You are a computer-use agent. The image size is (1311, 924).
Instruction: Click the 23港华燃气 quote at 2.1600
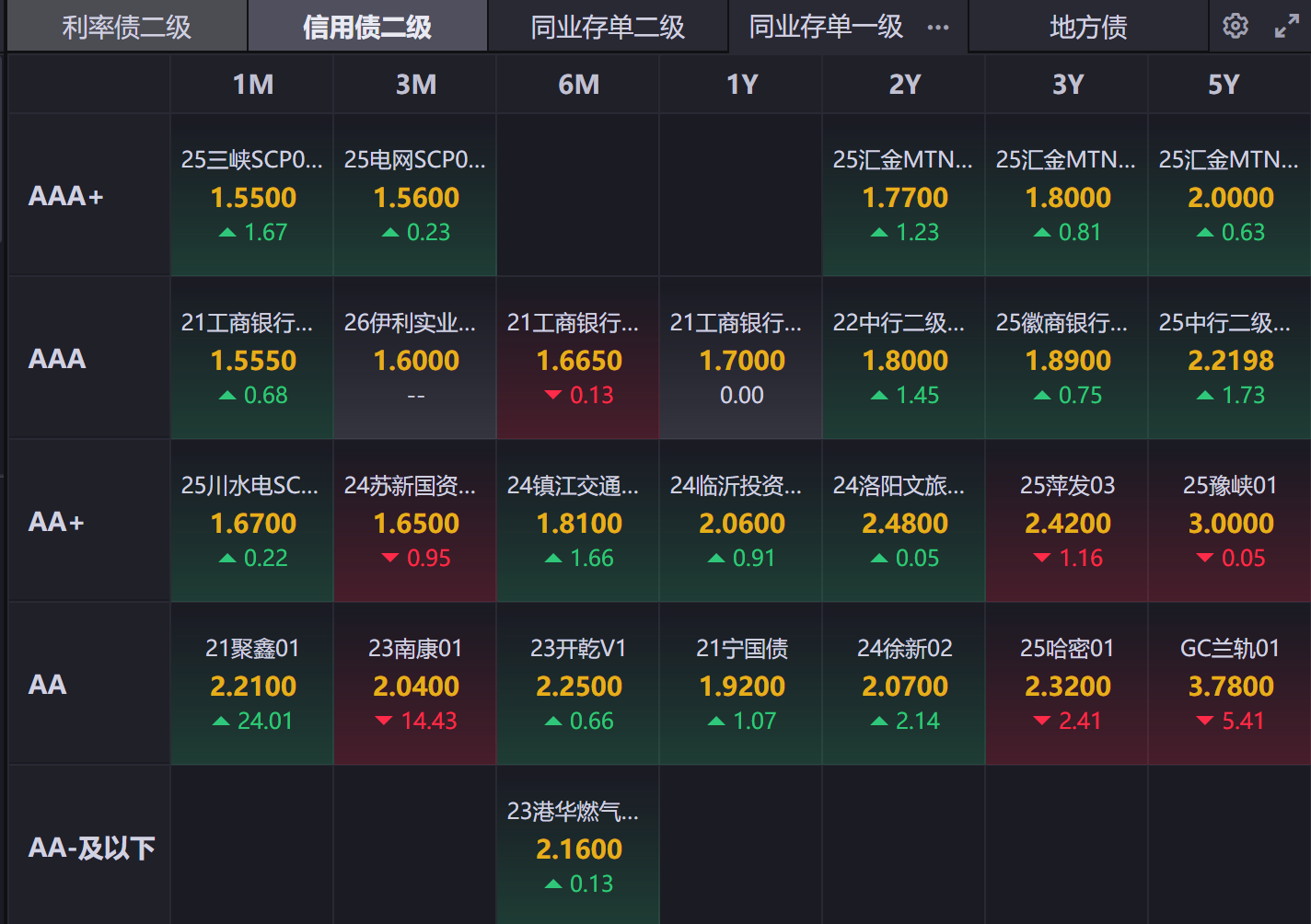[578, 847]
